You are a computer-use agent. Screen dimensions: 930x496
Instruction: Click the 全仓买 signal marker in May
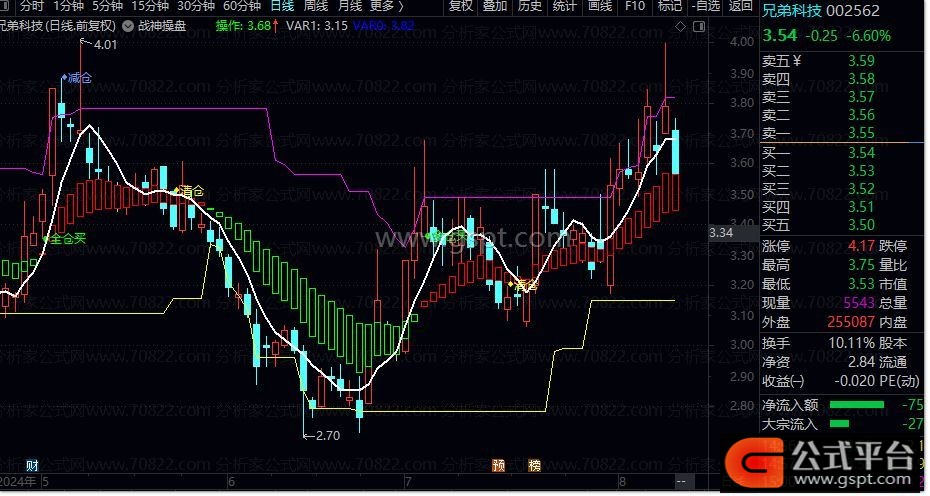pos(65,239)
